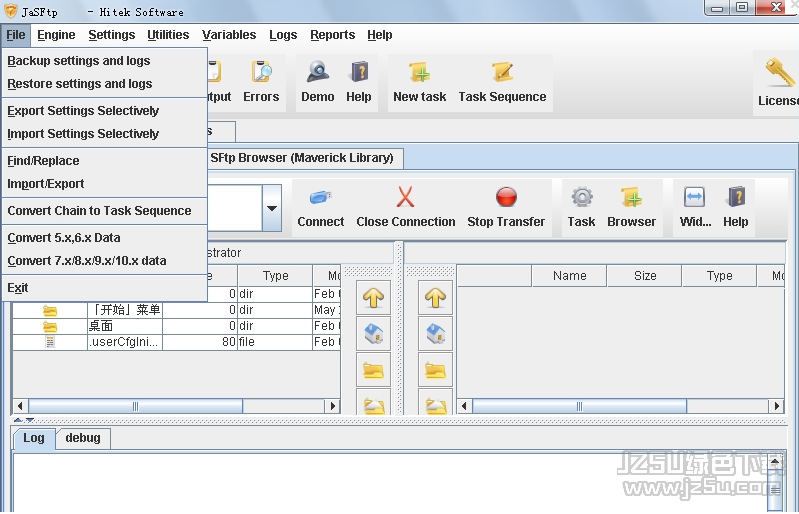Open the File menu
This screenshot has width=799, height=514.
click(x=15, y=35)
